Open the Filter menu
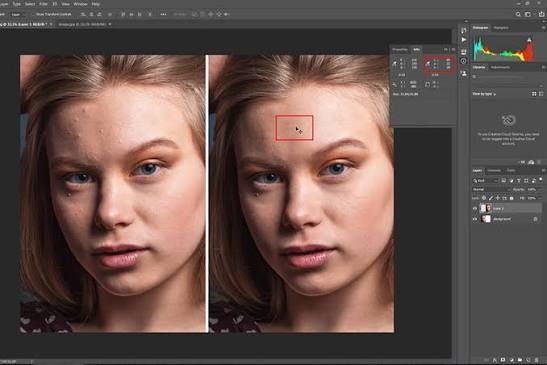 coord(43,4)
